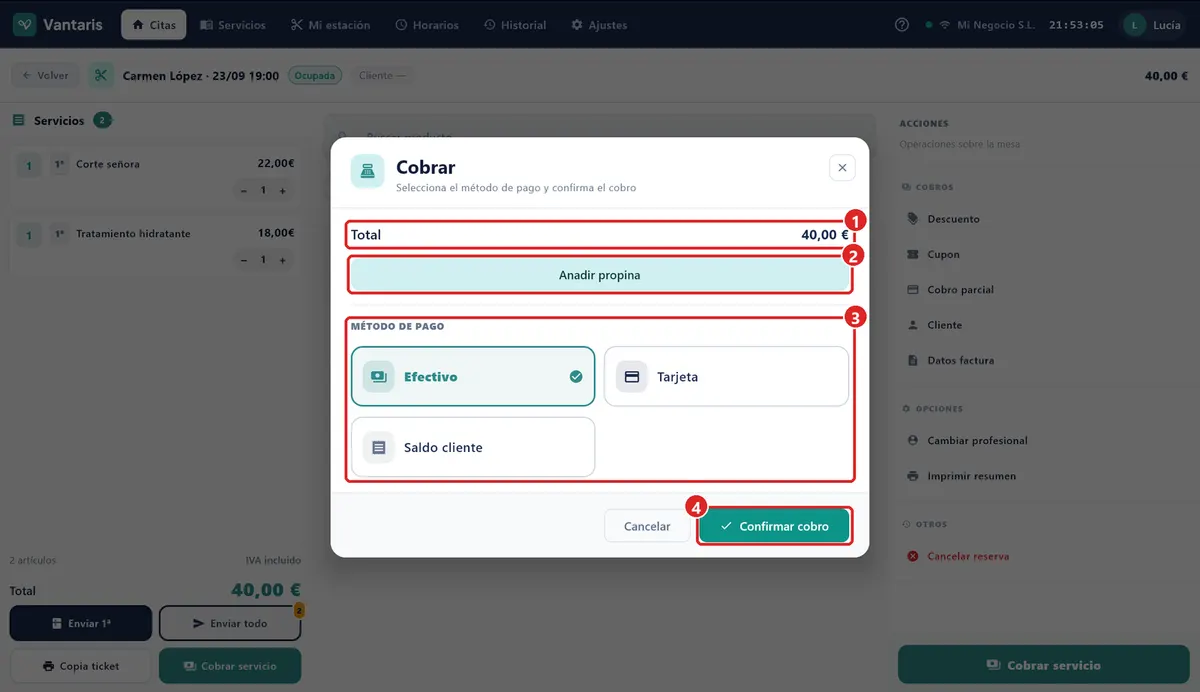This screenshot has height=692, width=1200.
Task: Print a Copia ticket
Action: coord(81,666)
